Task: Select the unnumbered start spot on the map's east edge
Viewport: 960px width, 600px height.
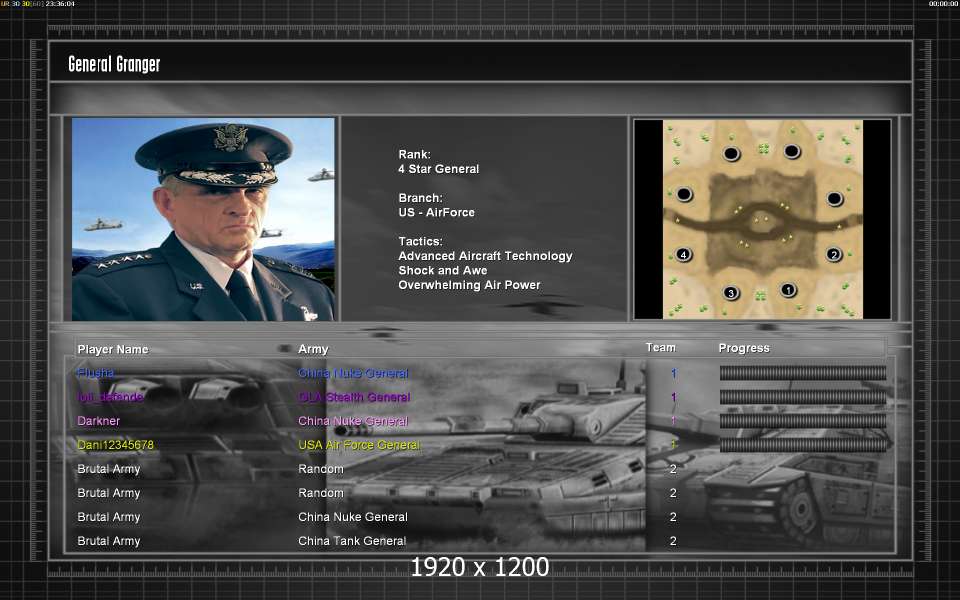Action: pos(834,198)
